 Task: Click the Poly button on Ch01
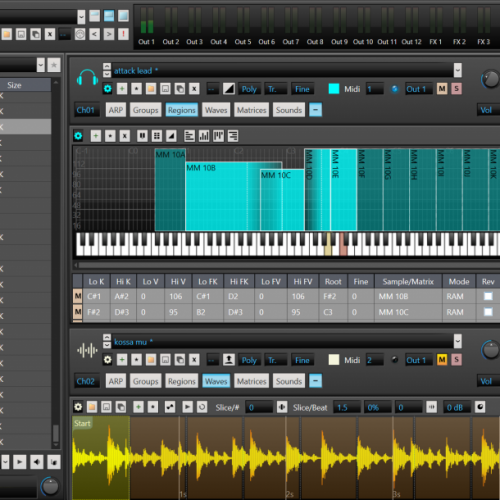(x=249, y=89)
